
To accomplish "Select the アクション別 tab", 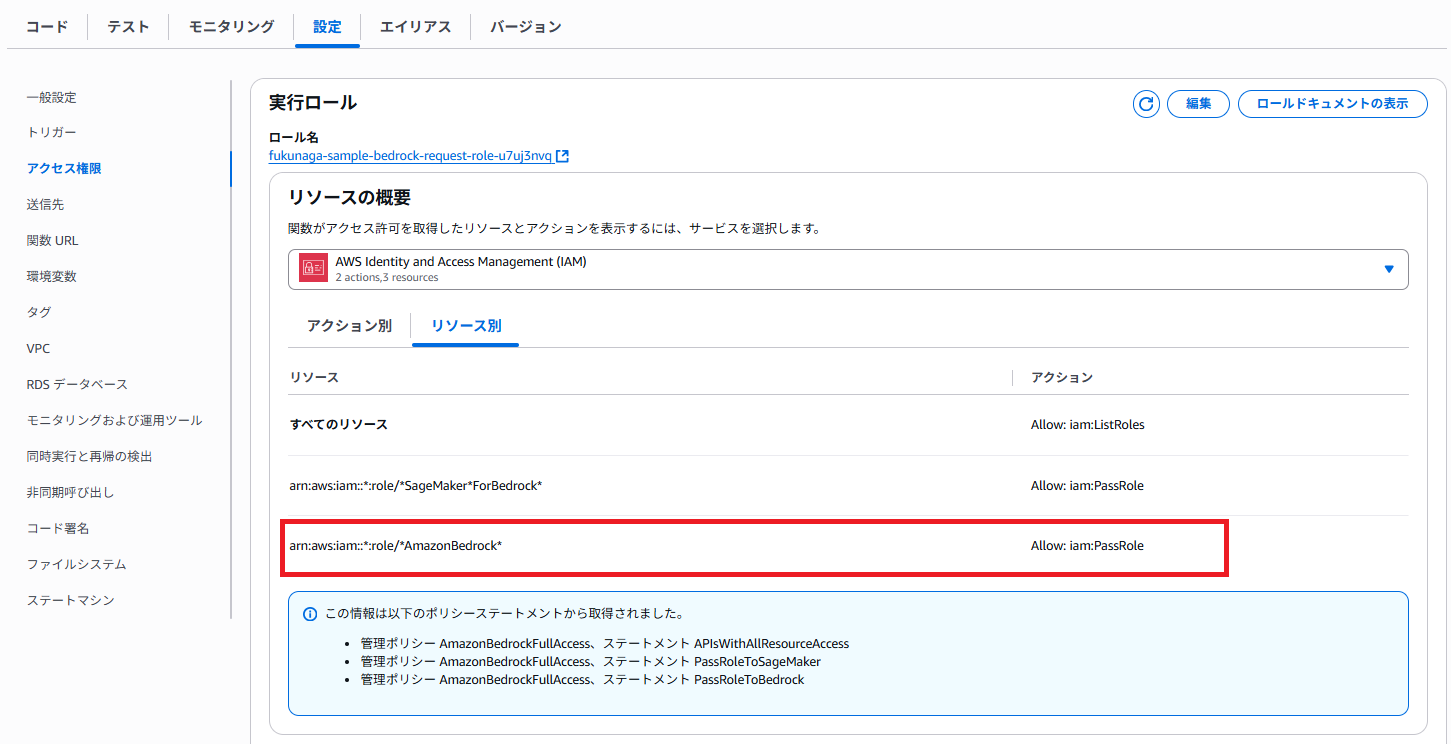I will [349, 326].
